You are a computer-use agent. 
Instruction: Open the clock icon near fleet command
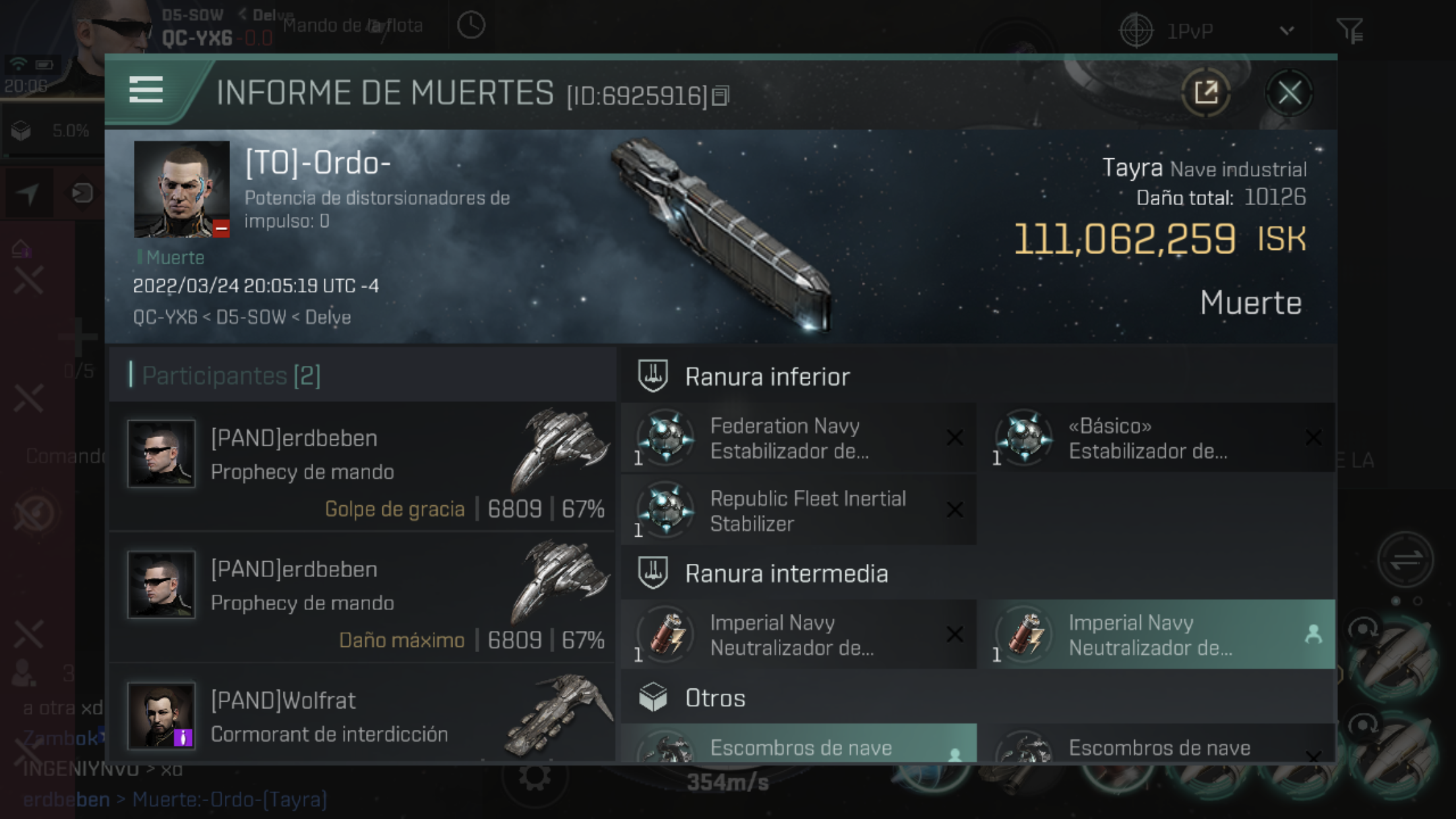(471, 26)
